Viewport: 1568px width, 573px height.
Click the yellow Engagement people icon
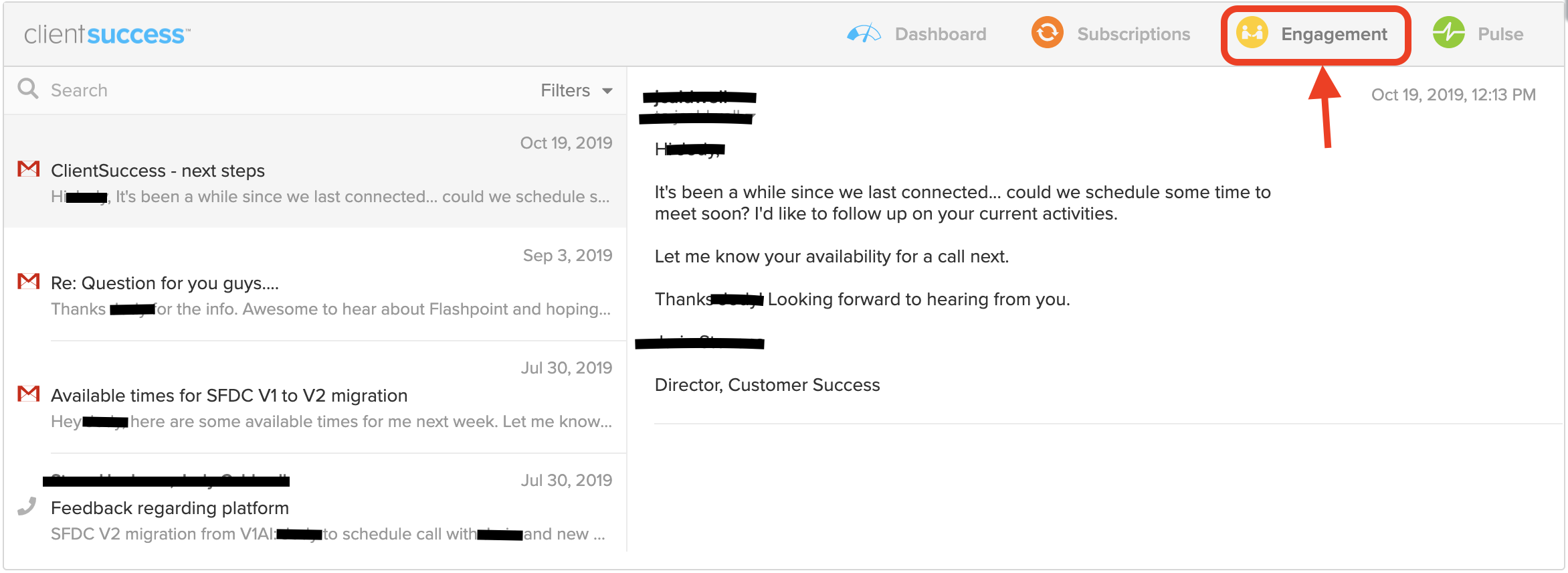[x=1252, y=32]
